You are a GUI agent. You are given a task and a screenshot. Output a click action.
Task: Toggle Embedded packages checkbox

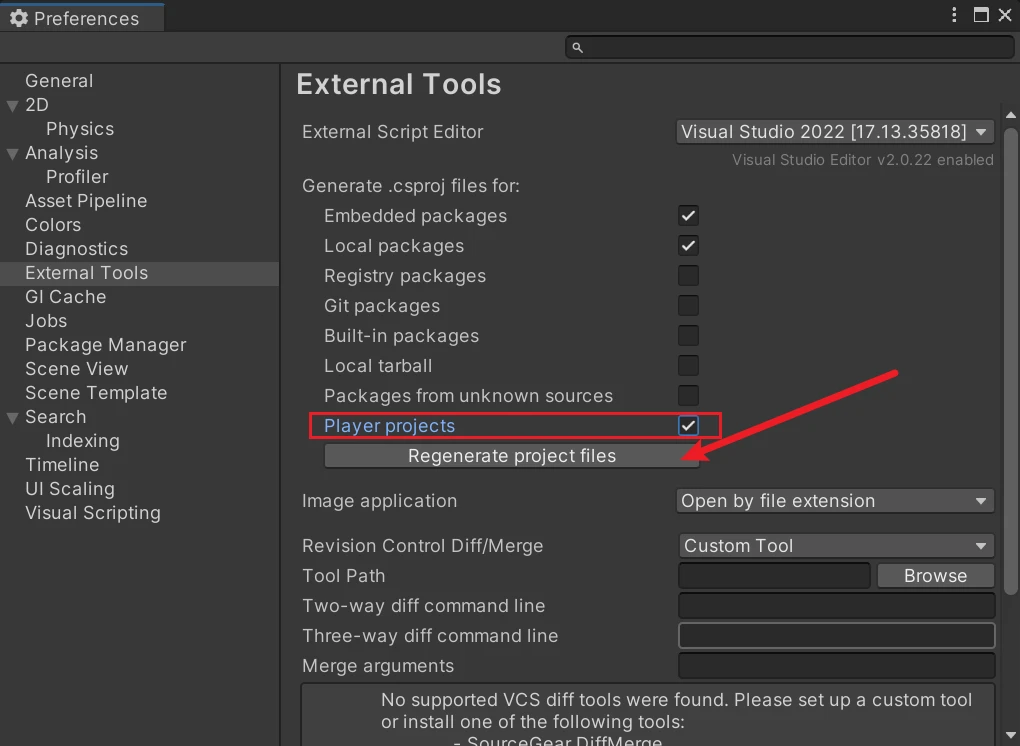point(688,216)
